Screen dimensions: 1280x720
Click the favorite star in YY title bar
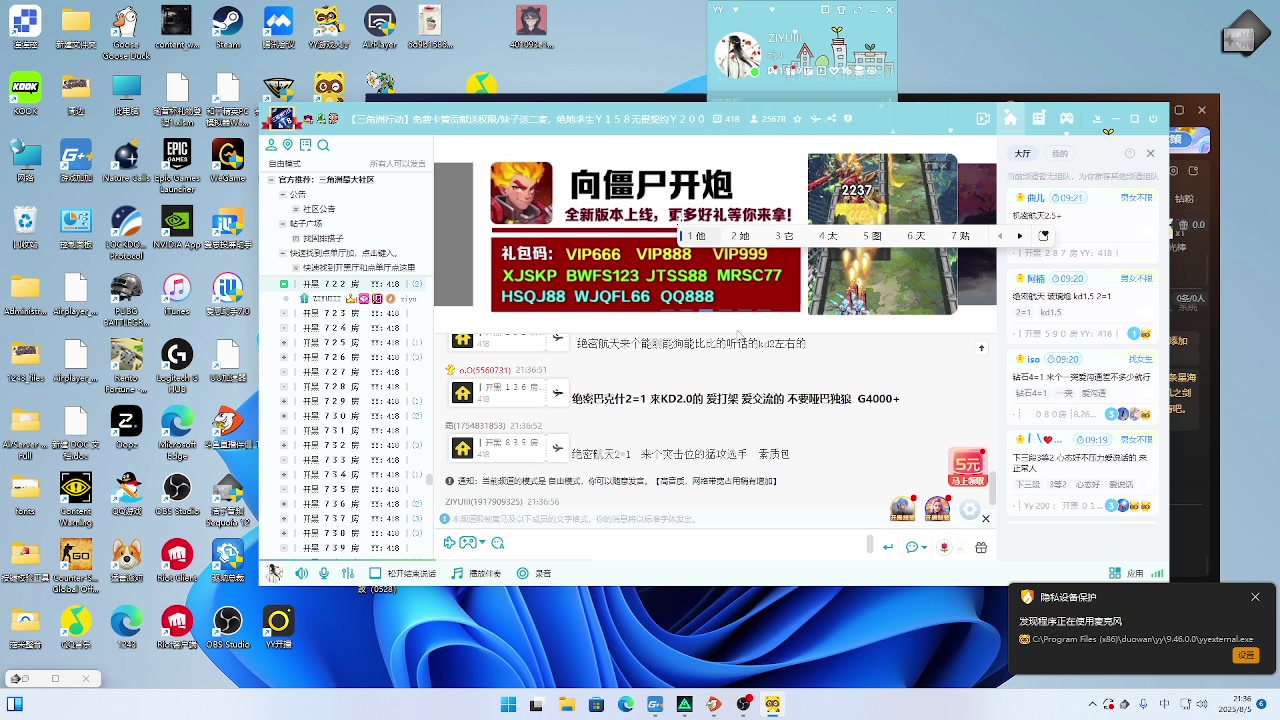(797, 119)
